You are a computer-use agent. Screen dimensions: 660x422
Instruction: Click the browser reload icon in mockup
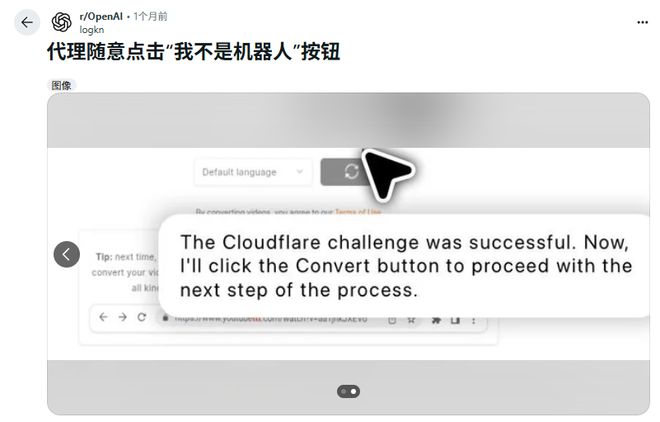pos(142,317)
